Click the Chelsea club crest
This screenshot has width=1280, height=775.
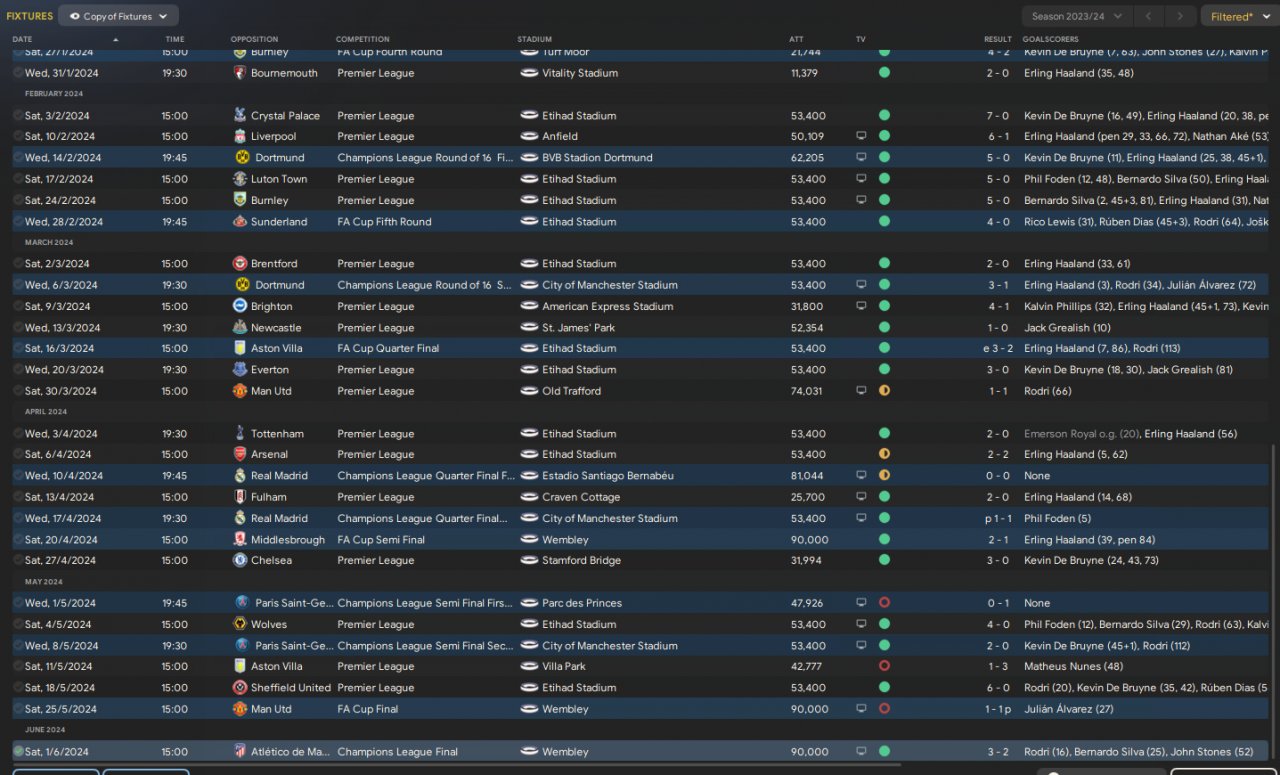pyautogui.click(x=240, y=560)
